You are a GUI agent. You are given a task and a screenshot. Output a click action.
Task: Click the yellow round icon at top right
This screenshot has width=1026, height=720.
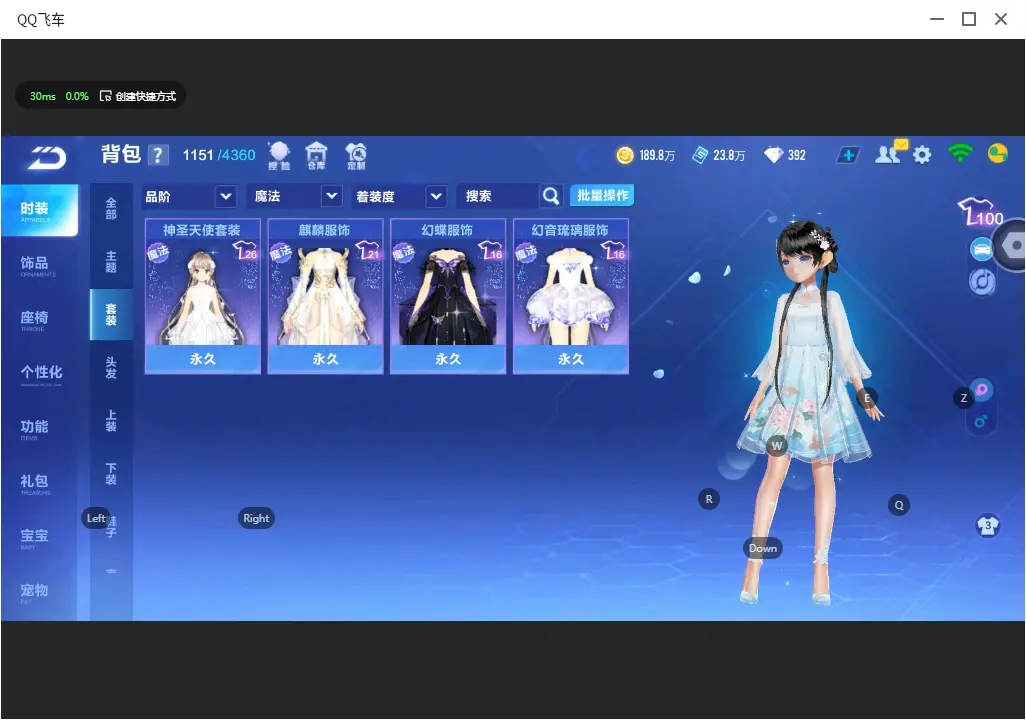(998, 154)
